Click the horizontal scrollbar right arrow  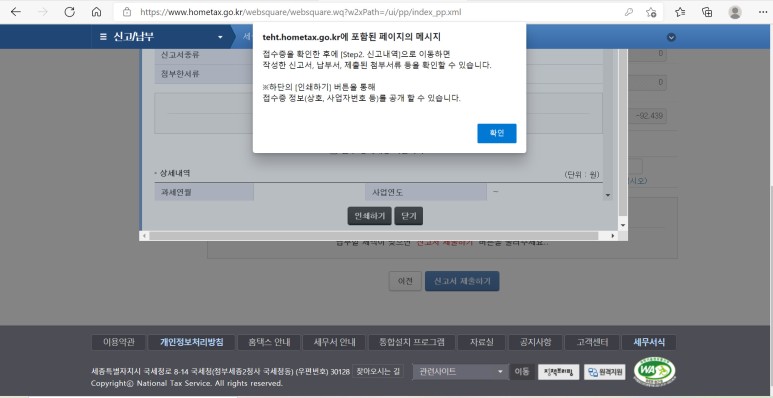click(613, 236)
